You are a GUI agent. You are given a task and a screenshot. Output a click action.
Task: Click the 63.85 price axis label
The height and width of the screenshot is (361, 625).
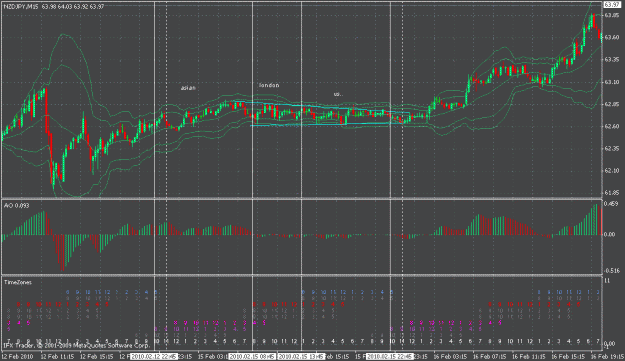tap(612, 16)
